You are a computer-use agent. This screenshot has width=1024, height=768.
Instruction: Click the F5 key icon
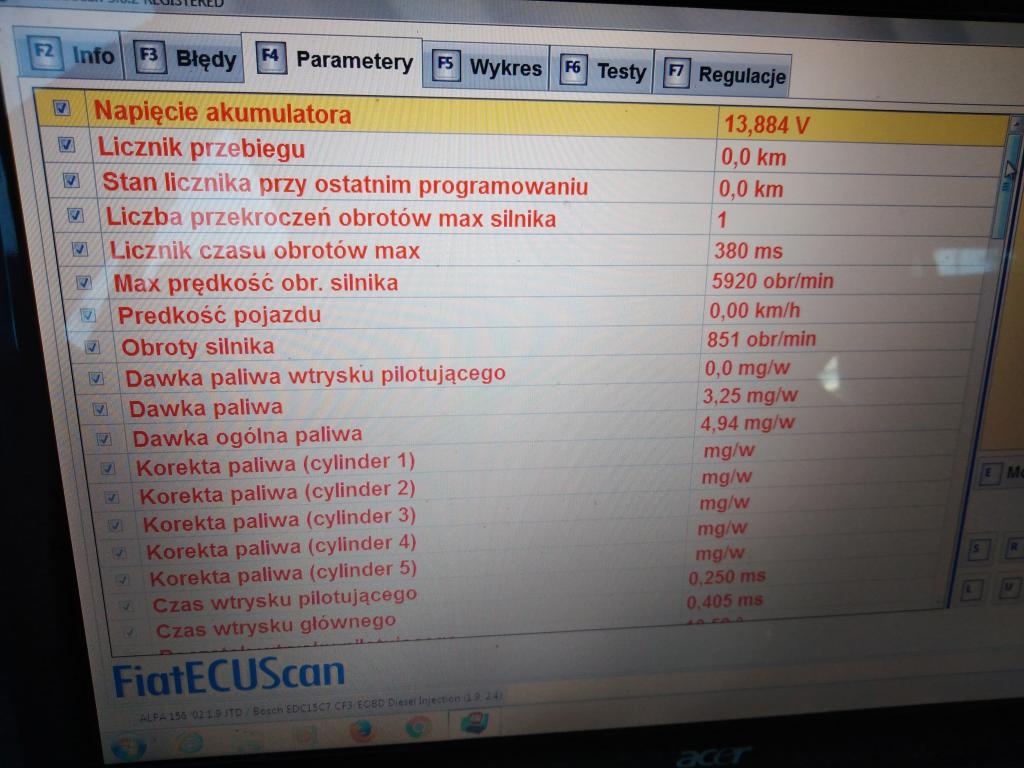(445, 65)
